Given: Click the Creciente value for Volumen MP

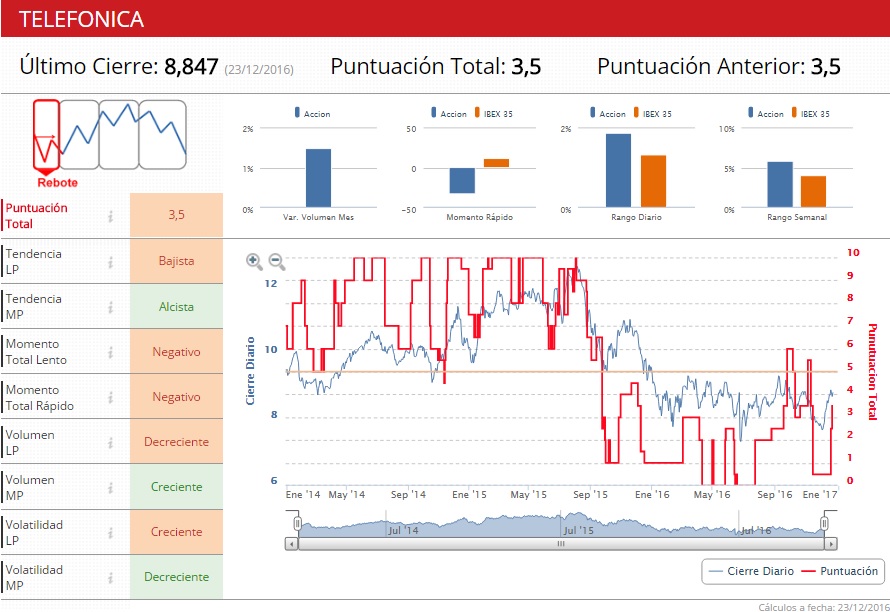Looking at the screenshot, I should tap(177, 487).
